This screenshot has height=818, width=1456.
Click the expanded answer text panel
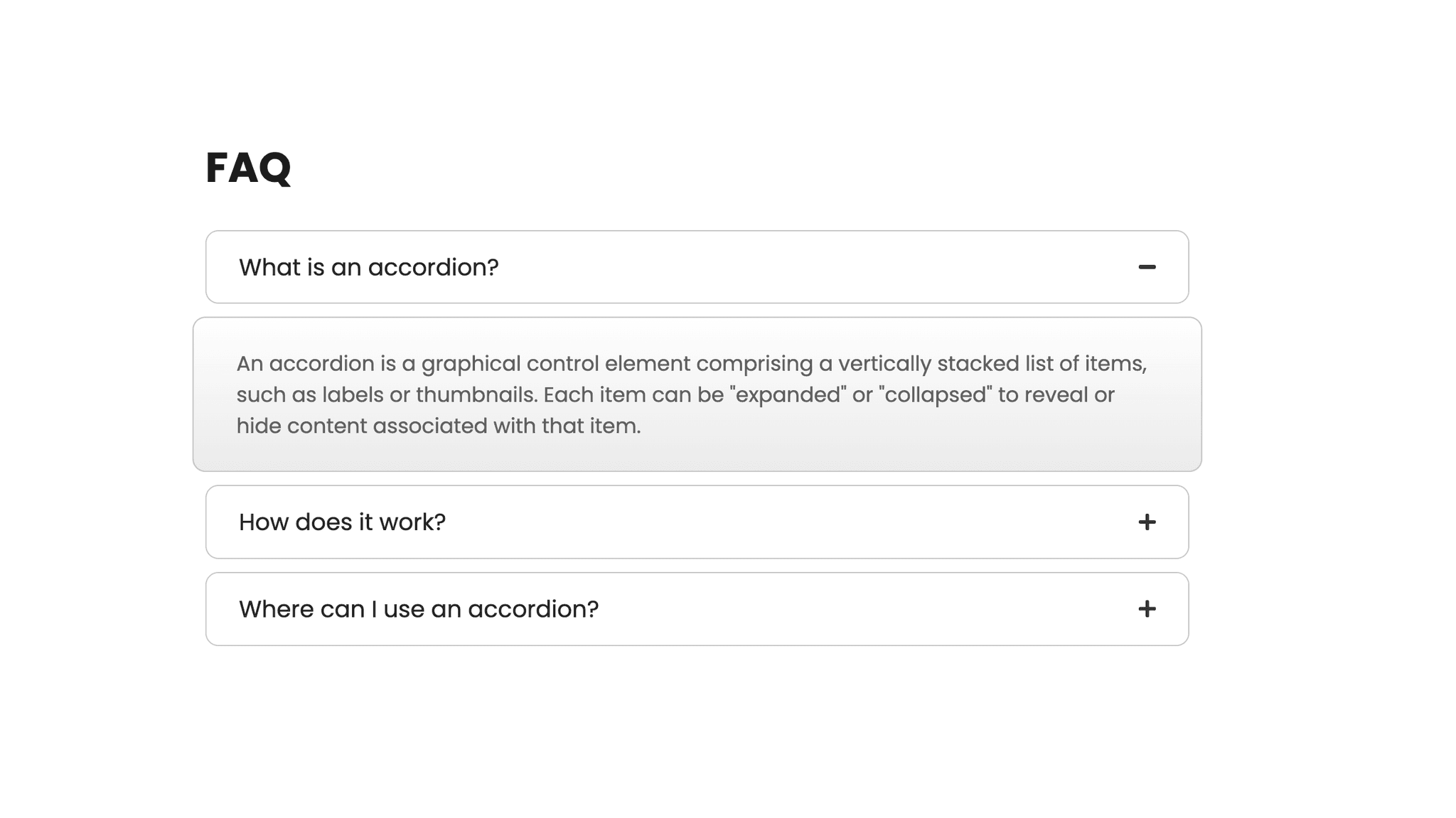pos(697,394)
